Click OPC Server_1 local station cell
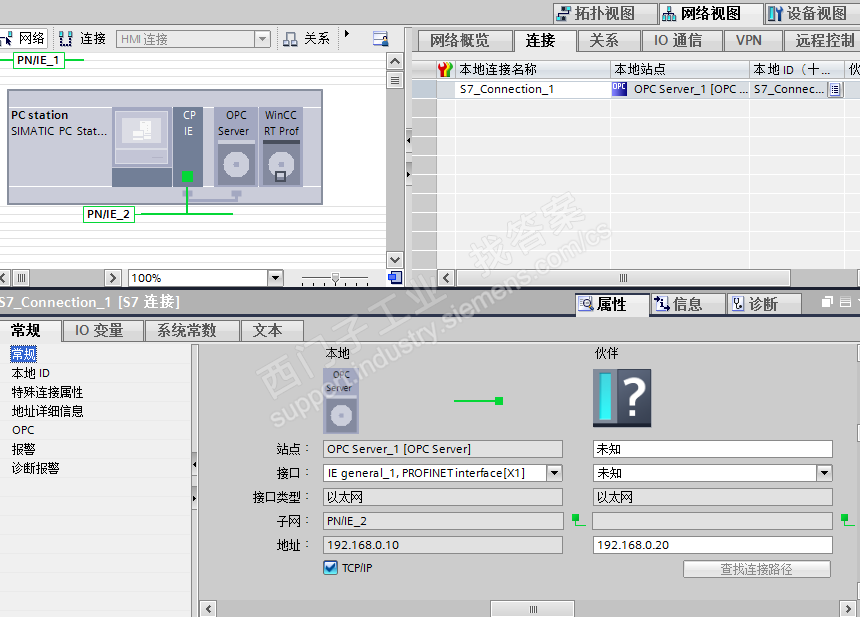This screenshot has width=860, height=617. 680,89
